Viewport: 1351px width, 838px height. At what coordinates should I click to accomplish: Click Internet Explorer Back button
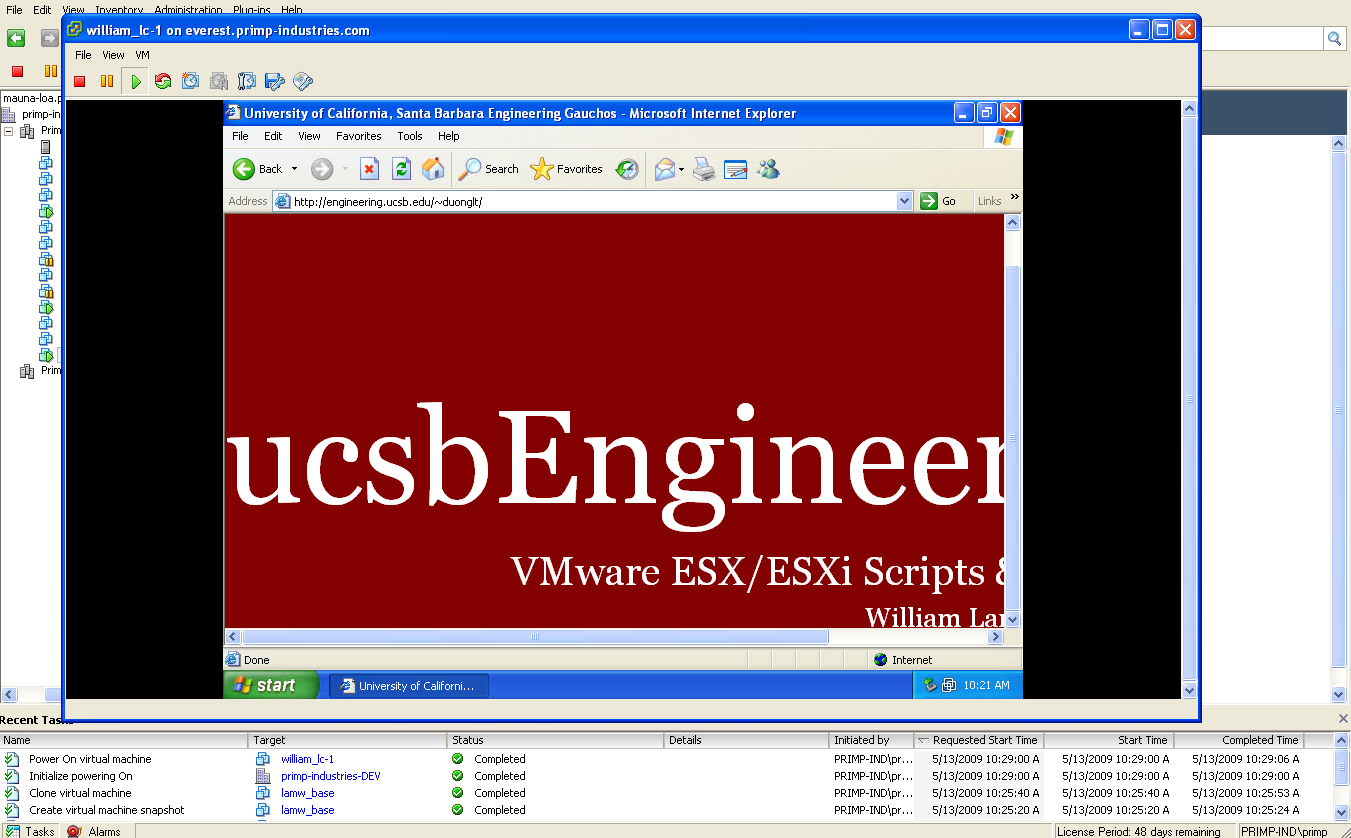pyautogui.click(x=258, y=169)
